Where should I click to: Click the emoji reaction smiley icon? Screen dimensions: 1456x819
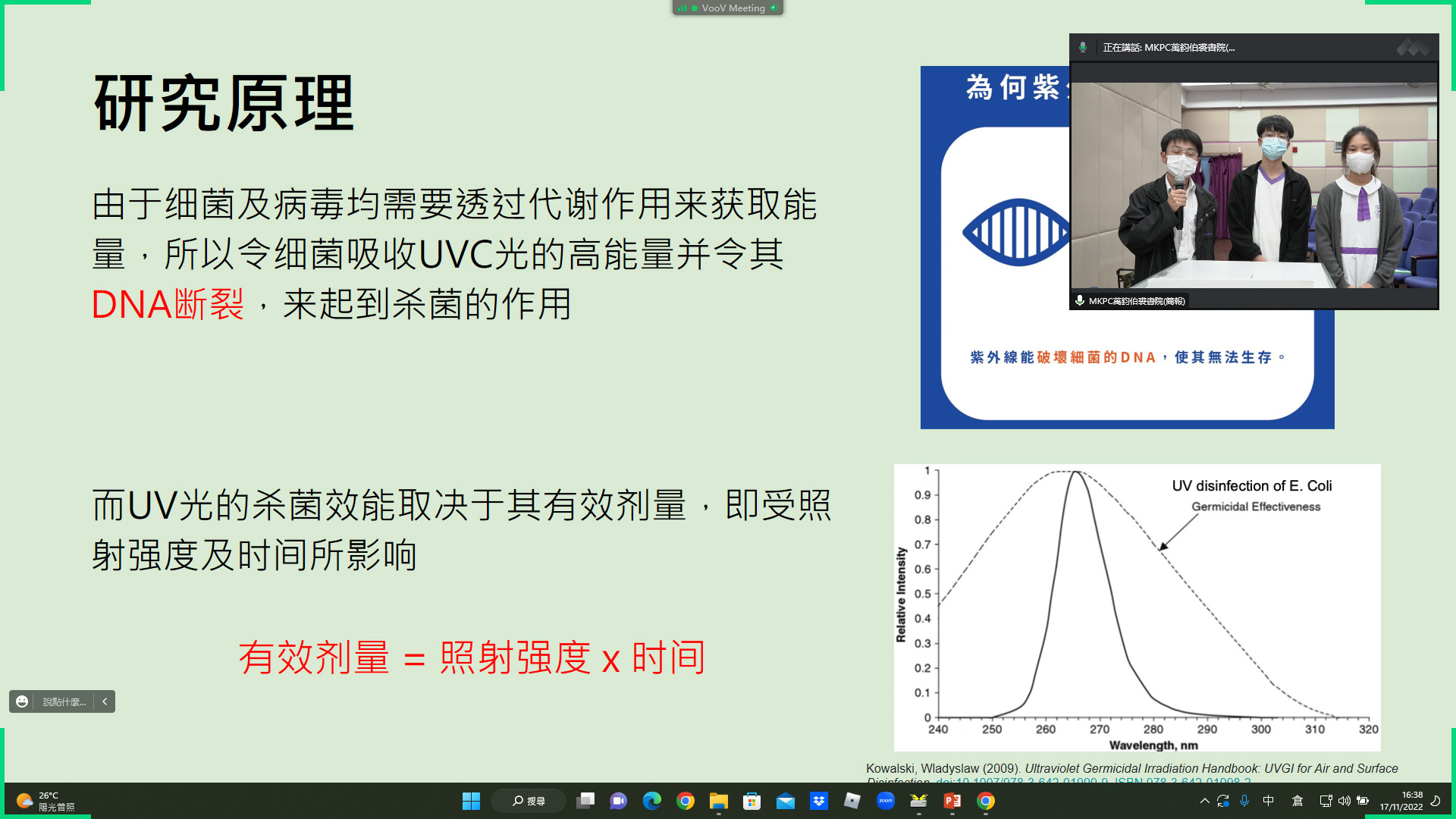[x=22, y=701]
